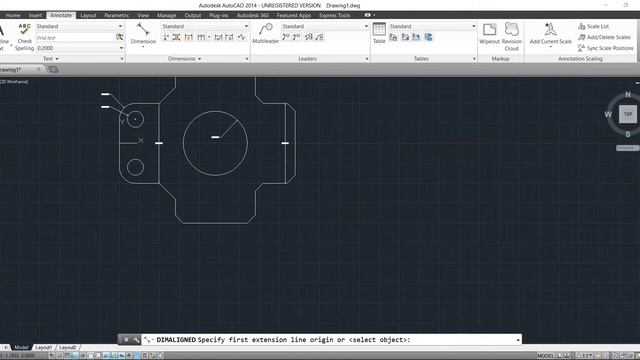640x360 pixels.
Task: Click the Align leaders icon
Action: [309, 37]
